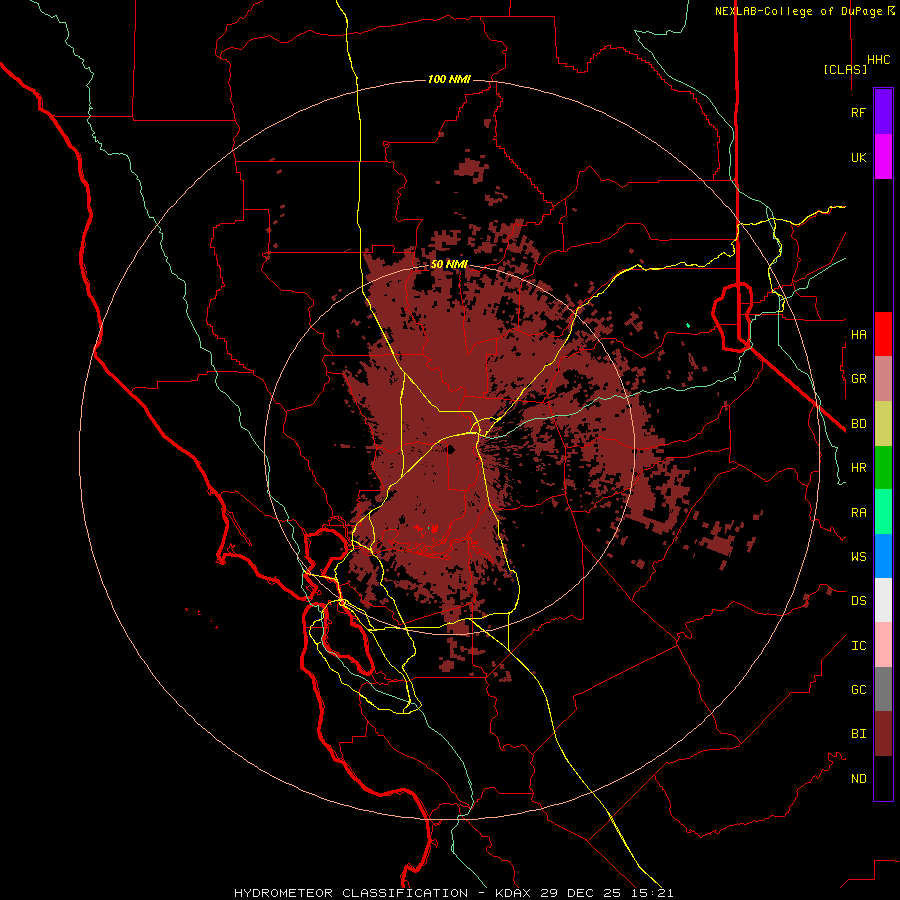Screen dimensions: 900x900
Task: Click the HHC product code label
Action: tap(878, 60)
